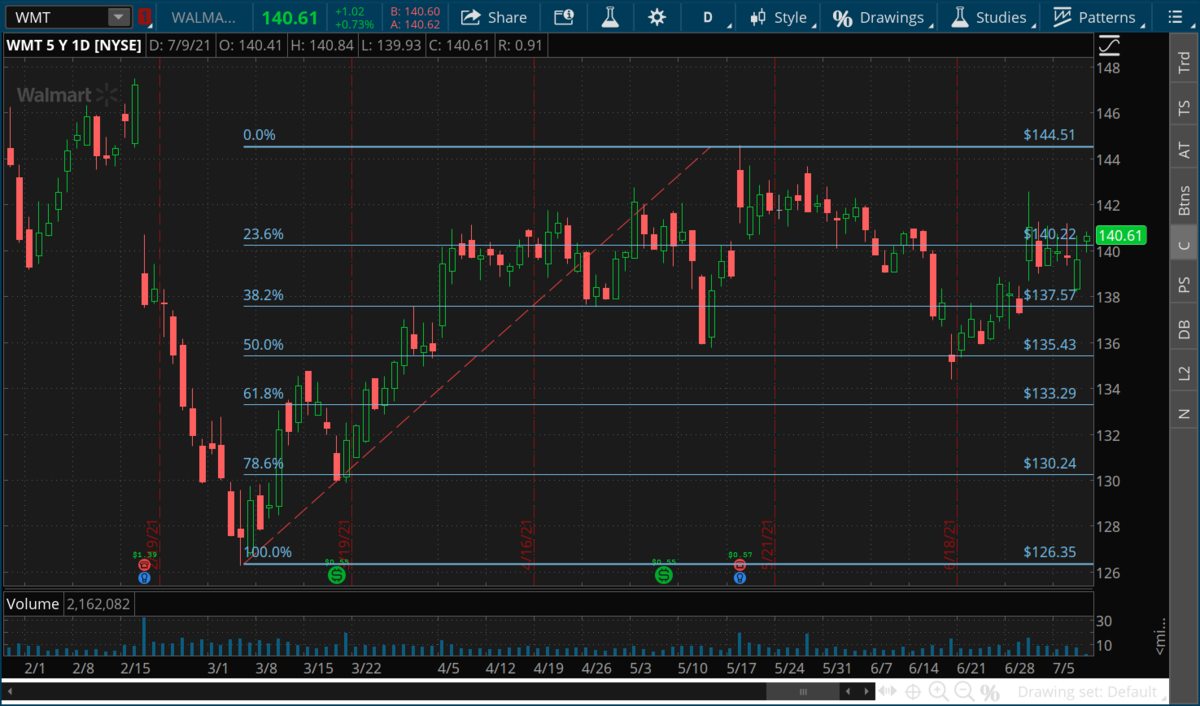Open the news and calendar events icon
The image size is (1200, 706).
pyautogui.click(x=564, y=17)
